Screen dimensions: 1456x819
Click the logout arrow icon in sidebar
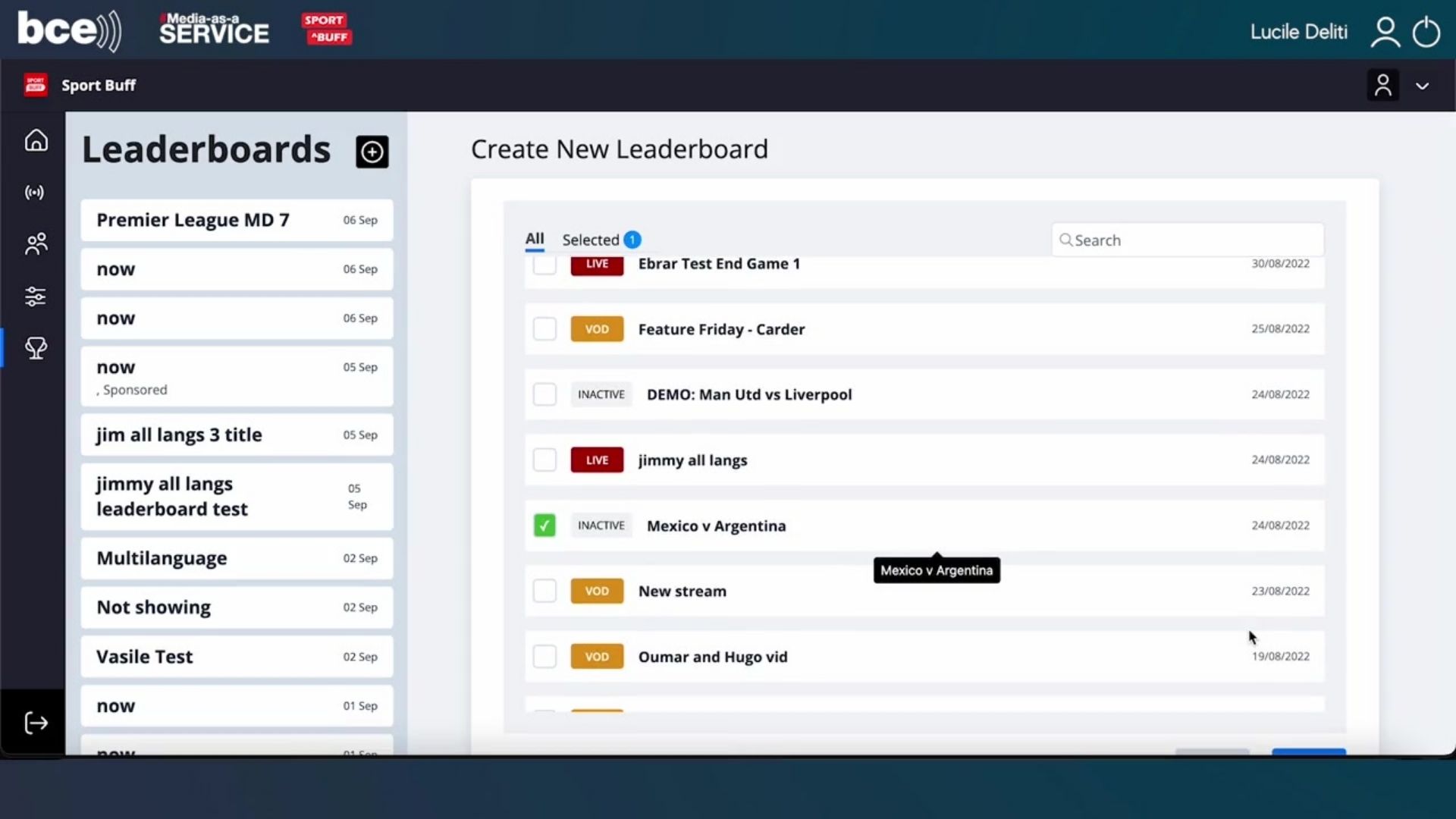point(36,723)
